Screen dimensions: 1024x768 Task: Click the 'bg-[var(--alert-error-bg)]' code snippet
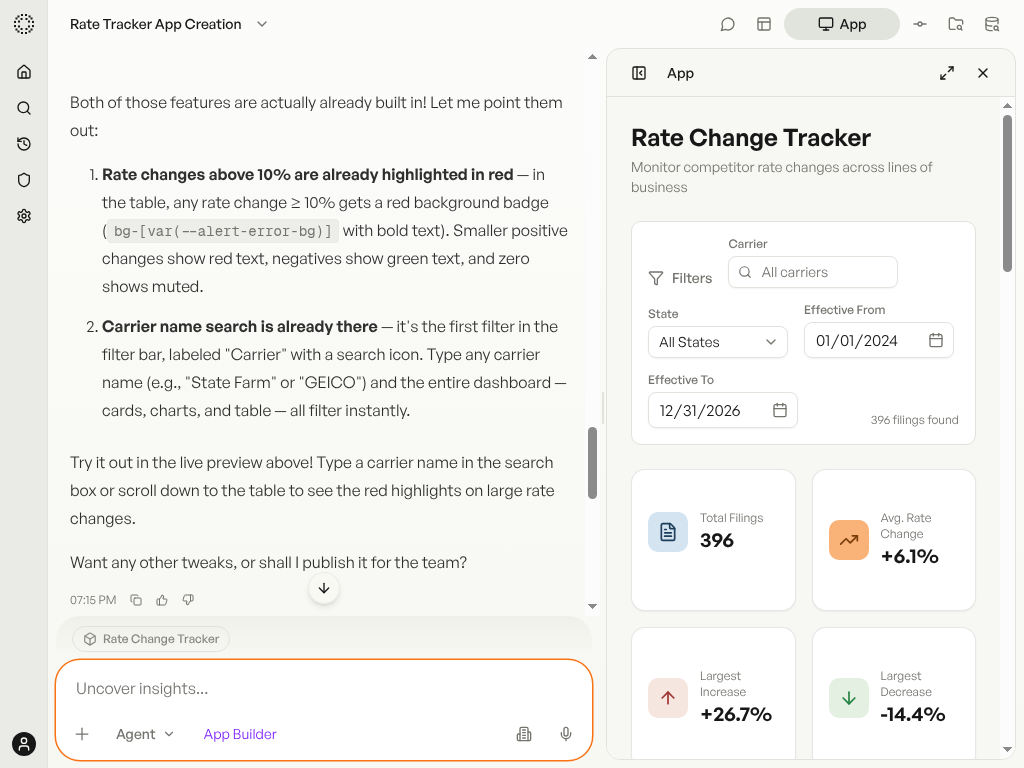coord(223,231)
